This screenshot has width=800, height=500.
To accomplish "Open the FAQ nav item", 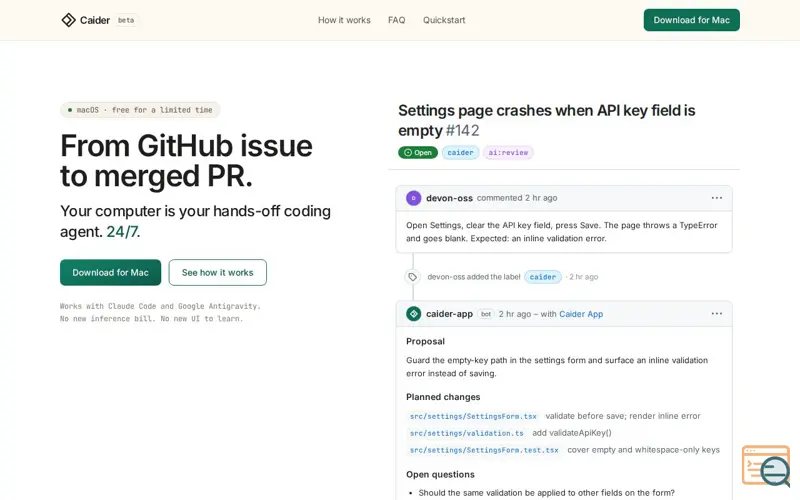I will [396, 20].
